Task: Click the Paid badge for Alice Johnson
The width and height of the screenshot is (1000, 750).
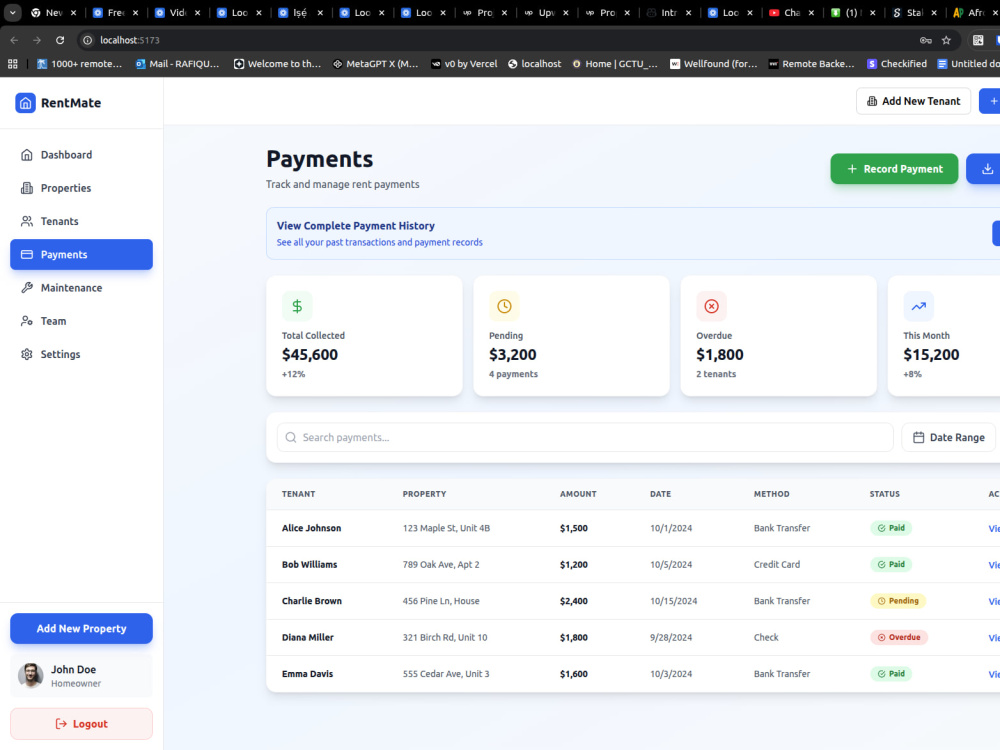Action: (x=891, y=528)
